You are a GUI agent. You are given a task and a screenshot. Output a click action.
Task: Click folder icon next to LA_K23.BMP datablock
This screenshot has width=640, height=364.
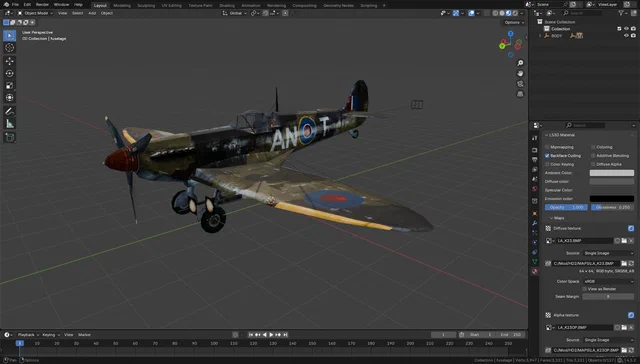[x=624, y=241]
